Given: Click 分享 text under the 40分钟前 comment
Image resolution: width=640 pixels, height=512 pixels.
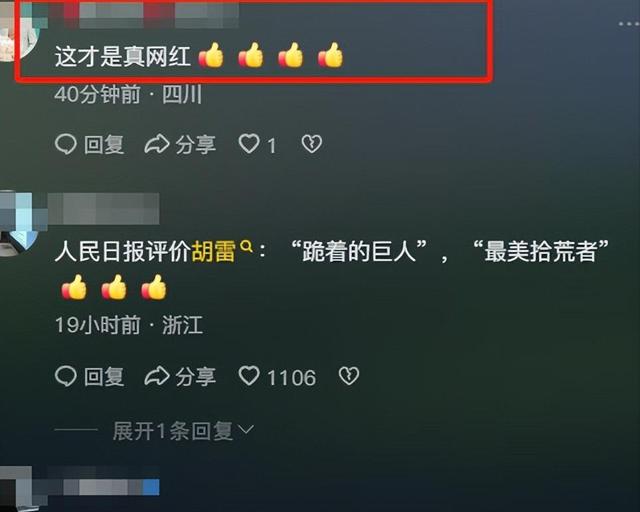Looking at the screenshot, I should pos(196,145).
